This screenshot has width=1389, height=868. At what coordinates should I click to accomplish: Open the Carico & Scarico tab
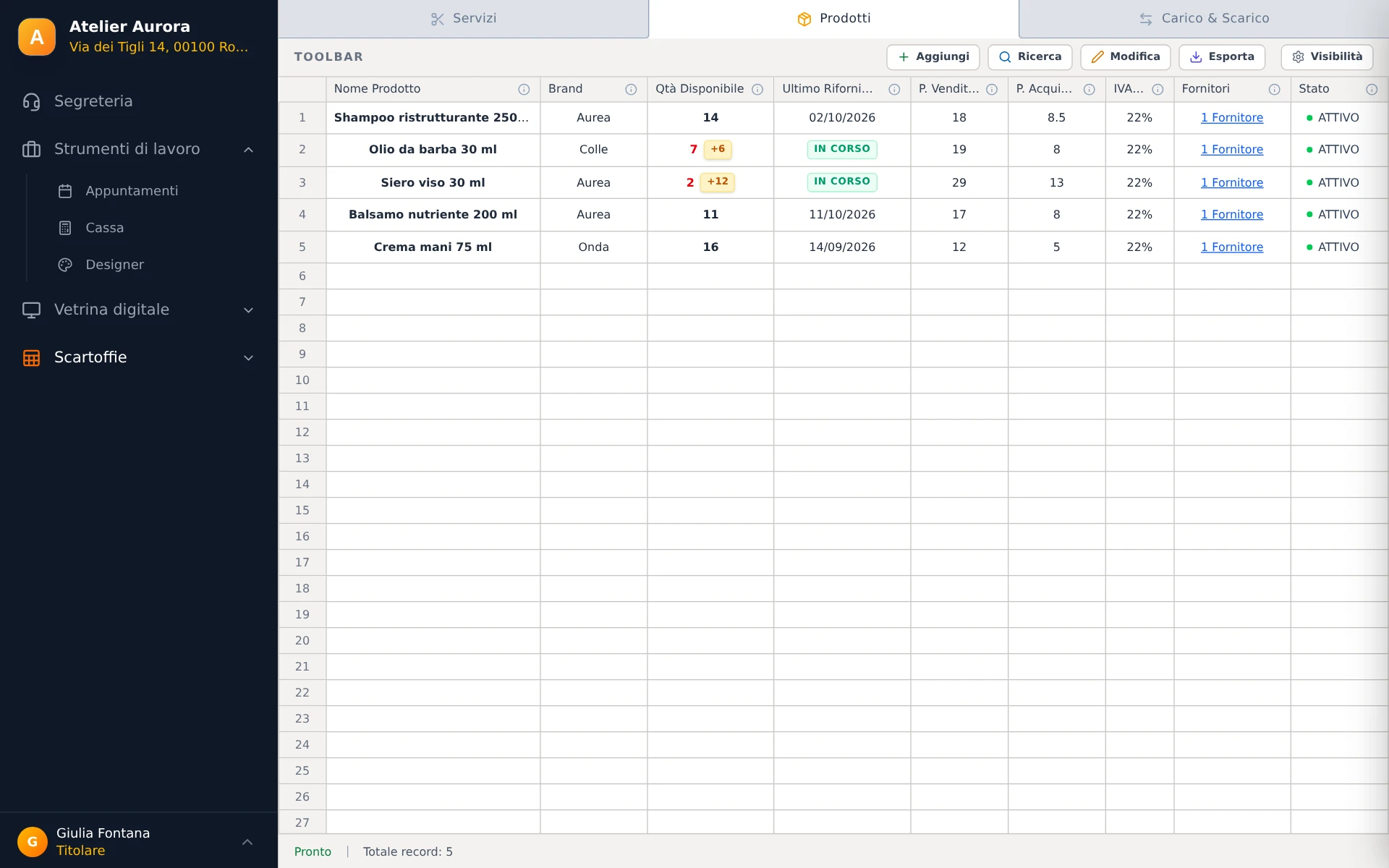[x=1204, y=19]
